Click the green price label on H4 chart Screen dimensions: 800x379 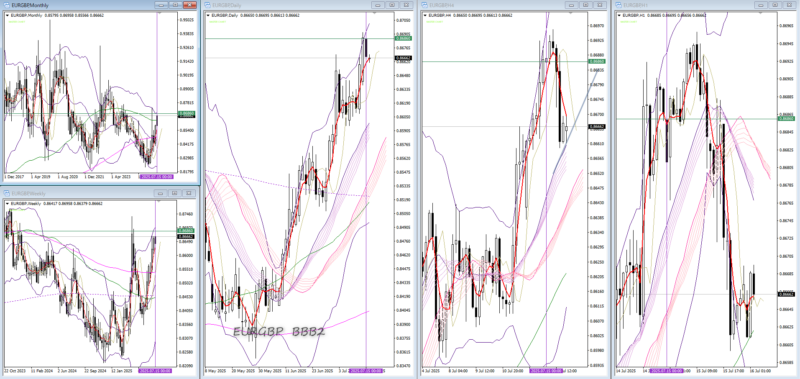pyautogui.click(x=595, y=61)
